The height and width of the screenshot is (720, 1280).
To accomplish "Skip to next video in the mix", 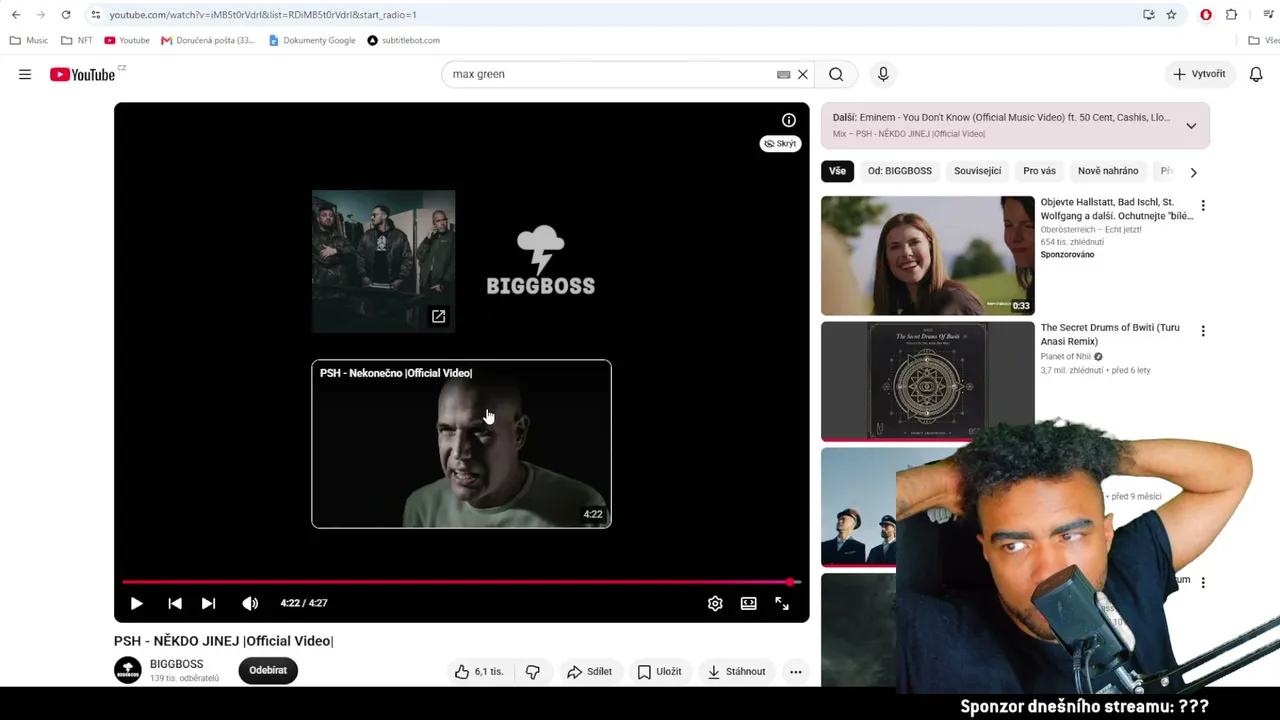I will [x=208, y=603].
